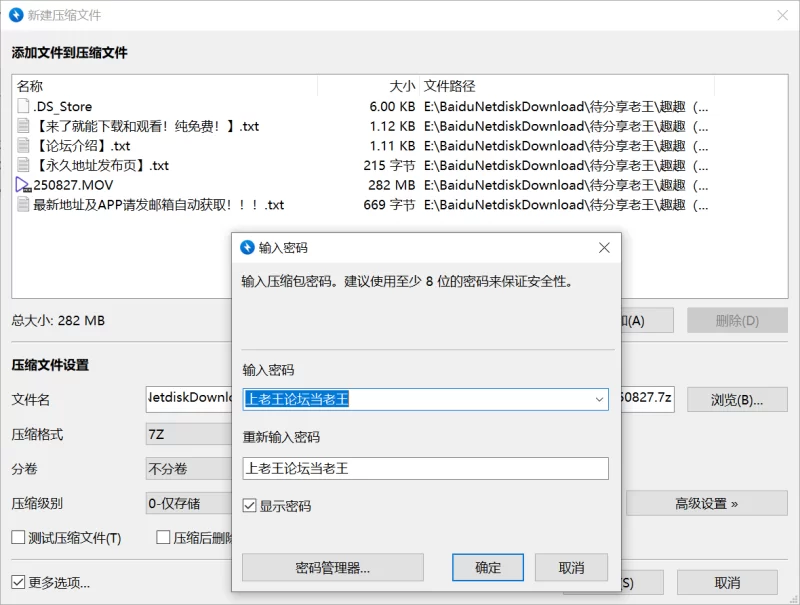
Task: Click the 高级设置 » button
Action: [706, 503]
